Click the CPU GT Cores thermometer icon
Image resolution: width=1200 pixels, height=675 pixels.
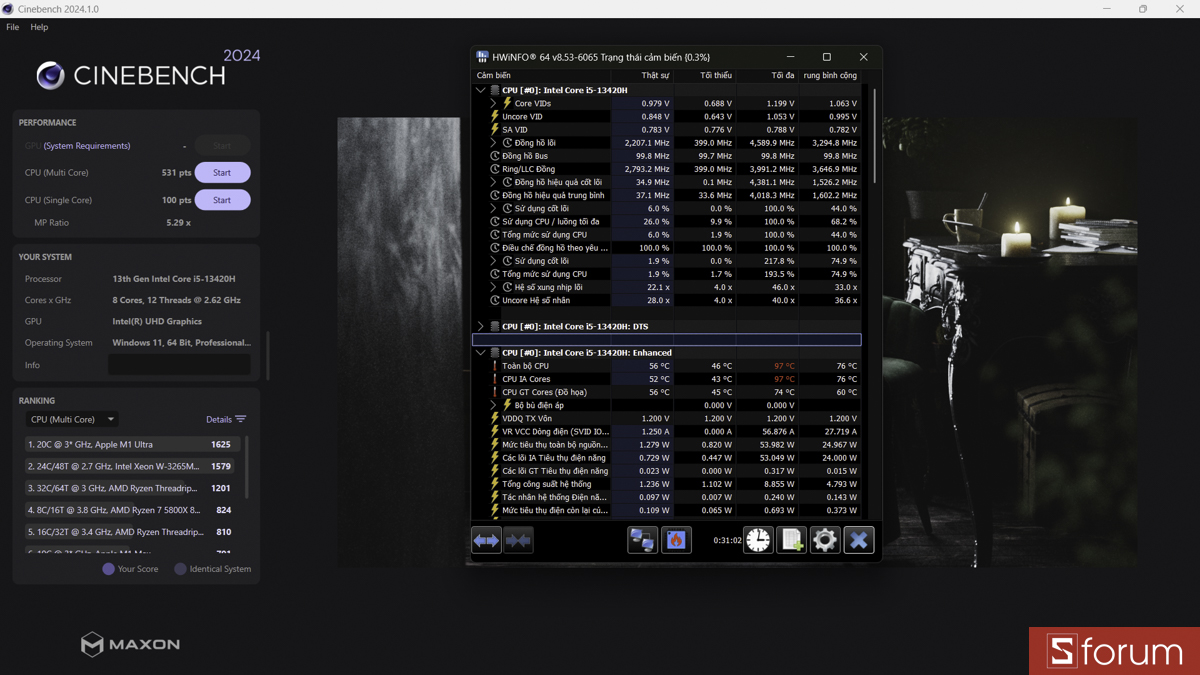tap(495, 392)
